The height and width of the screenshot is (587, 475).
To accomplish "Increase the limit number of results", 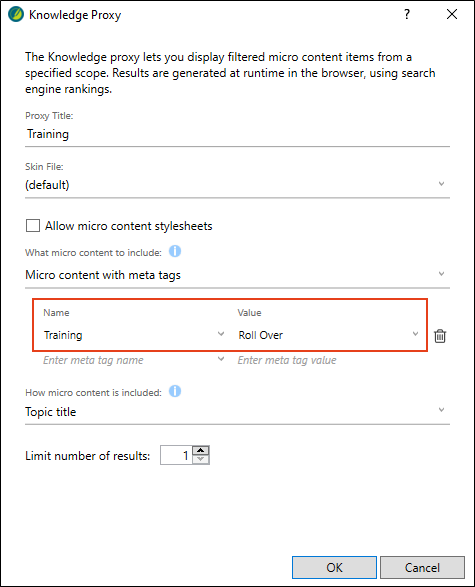I will pyautogui.click(x=201, y=450).
